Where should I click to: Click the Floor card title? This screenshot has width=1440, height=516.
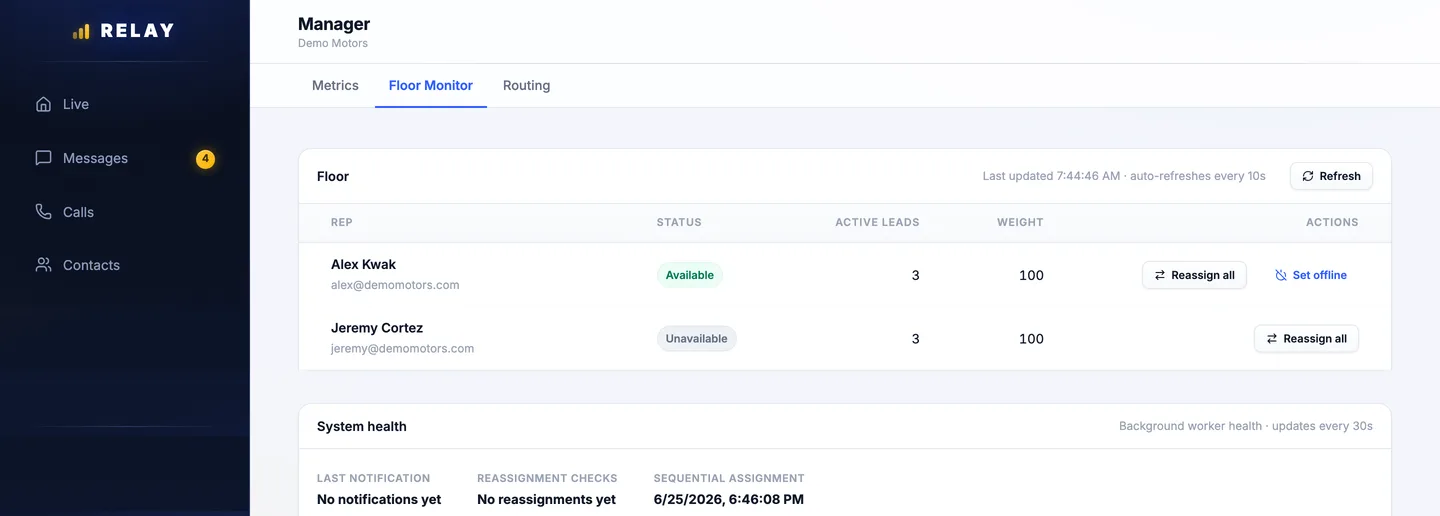[x=333, y=176]
